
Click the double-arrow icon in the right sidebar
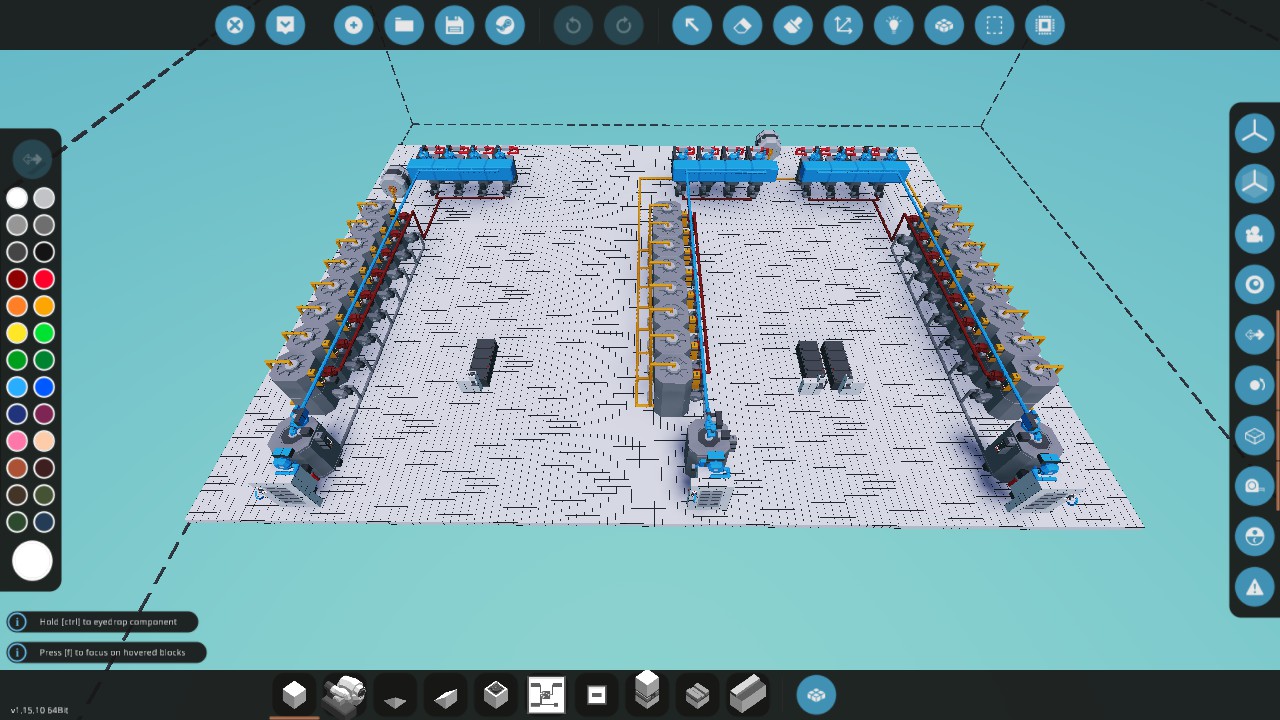point(1254,334)
